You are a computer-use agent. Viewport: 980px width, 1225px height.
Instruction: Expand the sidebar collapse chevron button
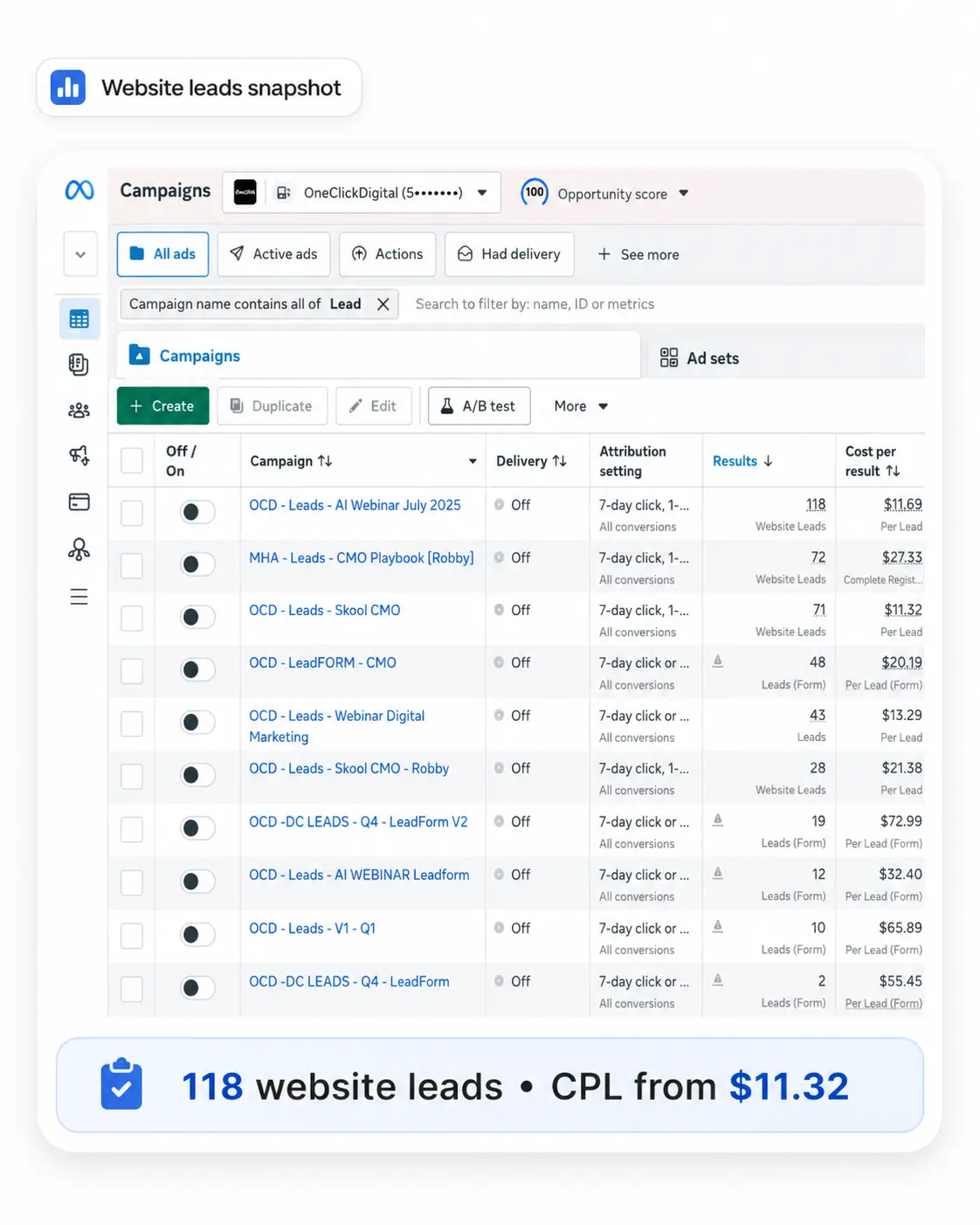[80, 254]
